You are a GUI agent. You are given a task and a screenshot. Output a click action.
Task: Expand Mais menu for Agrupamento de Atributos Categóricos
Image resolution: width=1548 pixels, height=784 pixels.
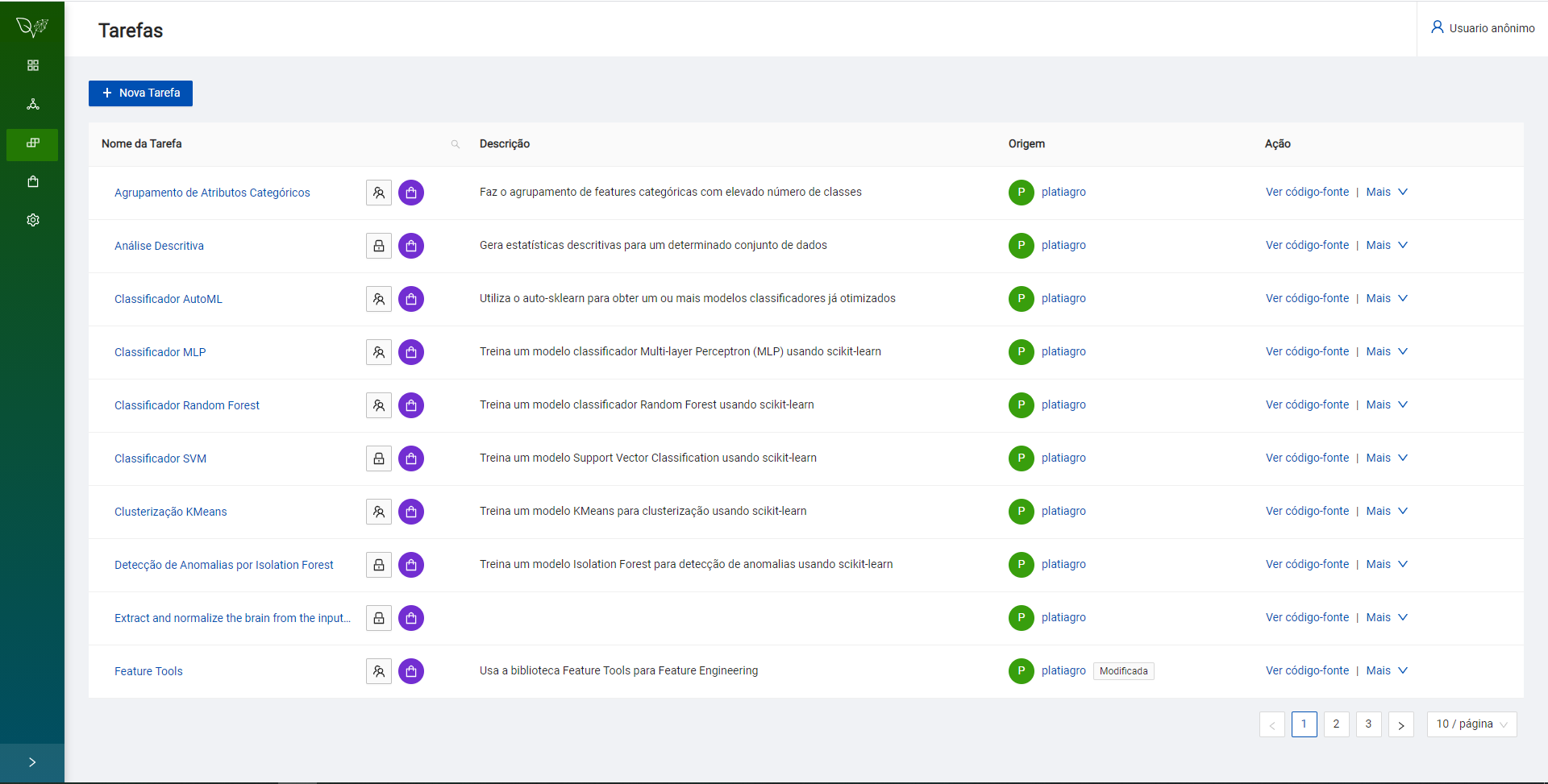(1387, 192)
